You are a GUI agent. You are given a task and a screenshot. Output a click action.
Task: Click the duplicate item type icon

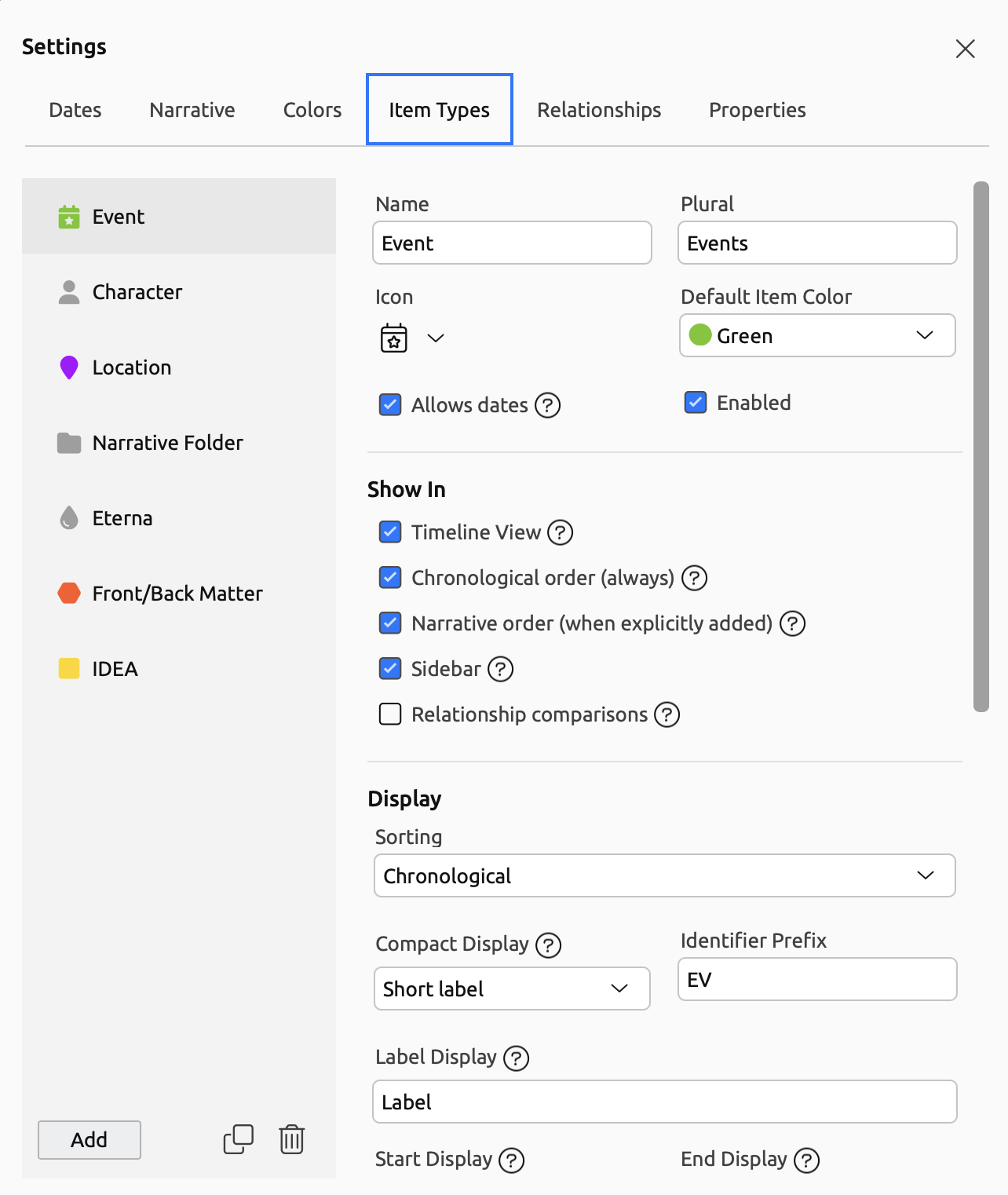click(x=238, y=1139)
